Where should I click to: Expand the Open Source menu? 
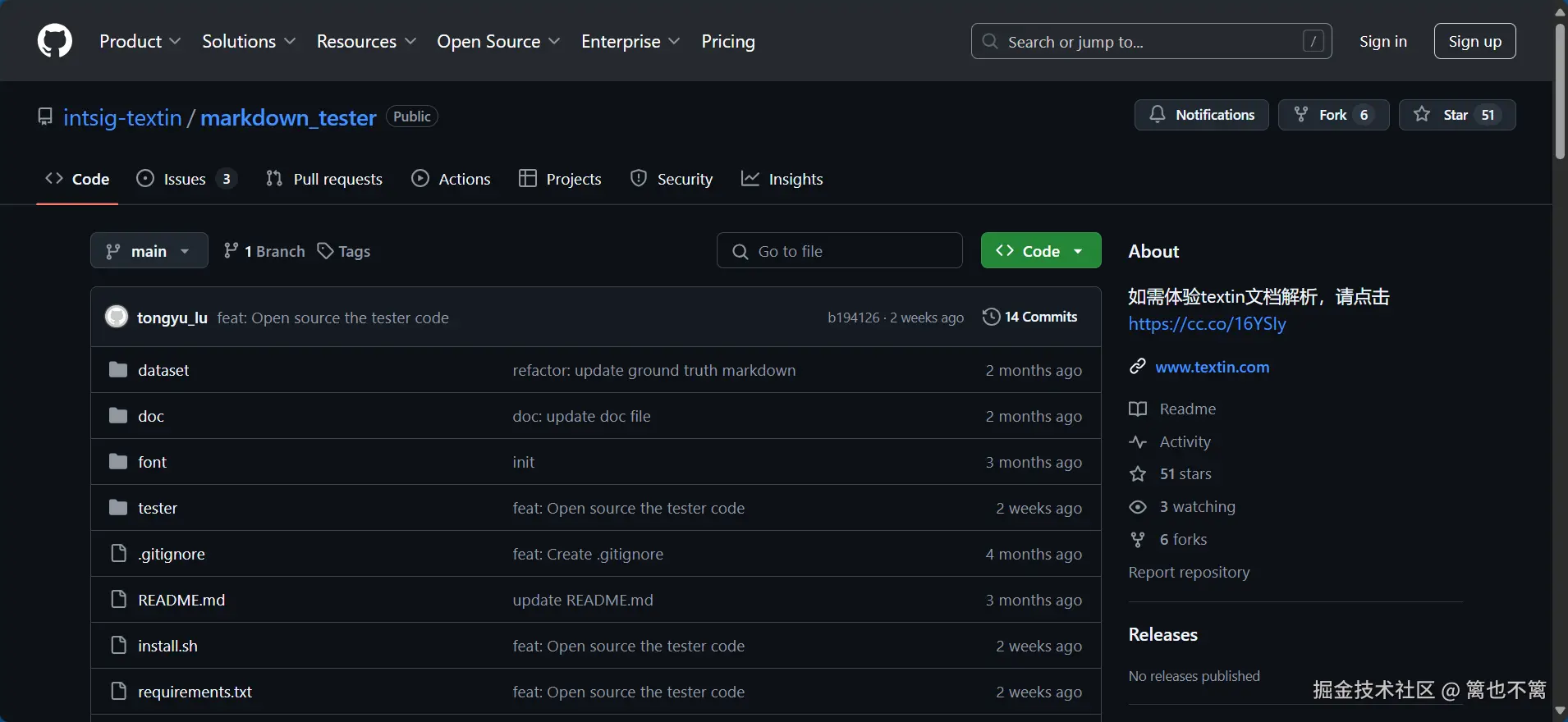click(498, 41)
